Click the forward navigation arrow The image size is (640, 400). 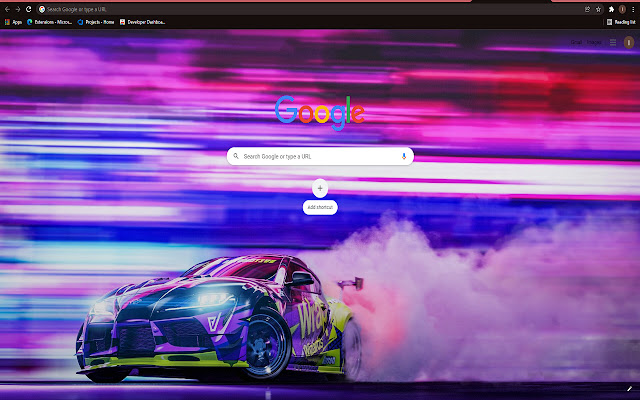[18, 9]
